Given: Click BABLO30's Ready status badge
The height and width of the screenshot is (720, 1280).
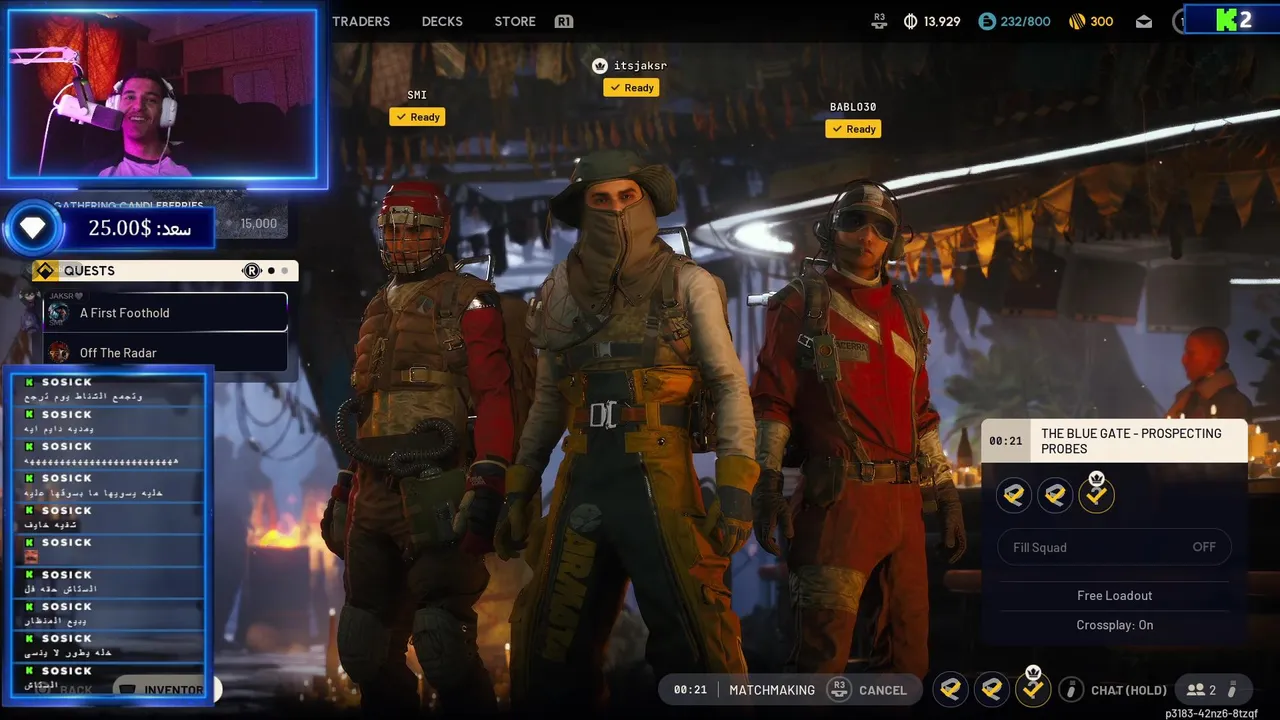Looking at the screenshot, I should [x=853, y=129].
